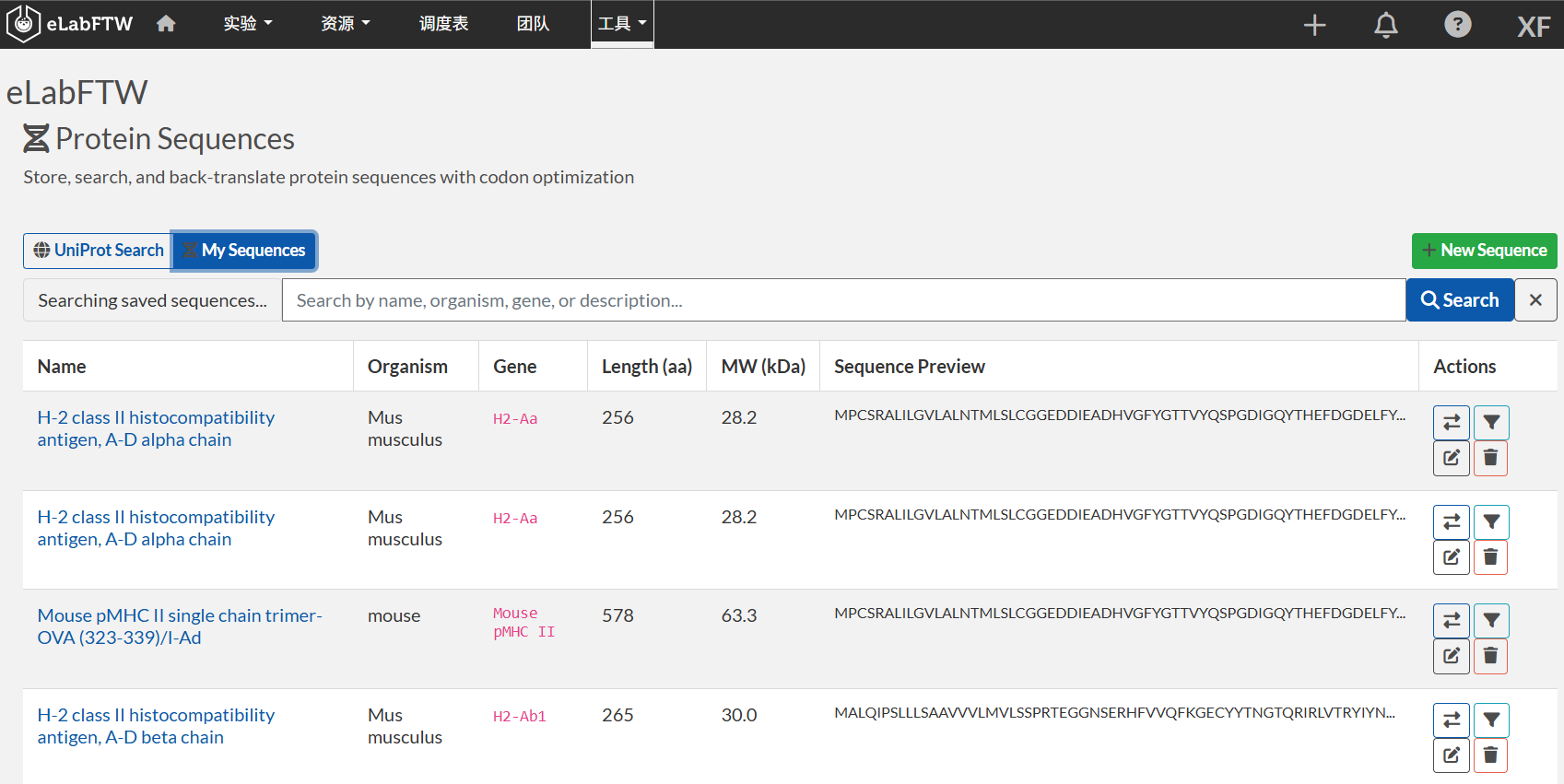Select the Mouse pMHC II gene cell
Screen dimensions: 1564x784
pos(524,623)
